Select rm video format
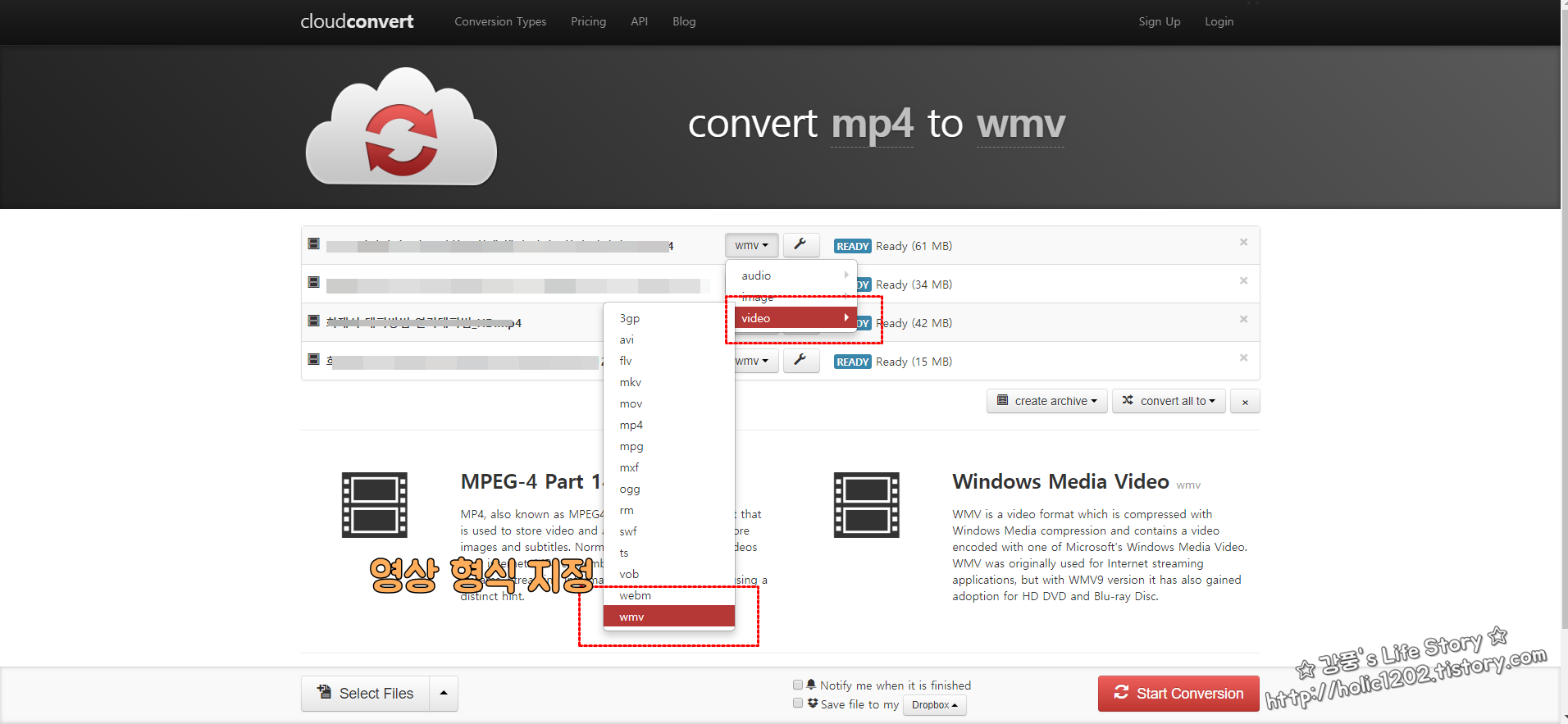Screen dimensions: 1568x724 tap(668, 510)
